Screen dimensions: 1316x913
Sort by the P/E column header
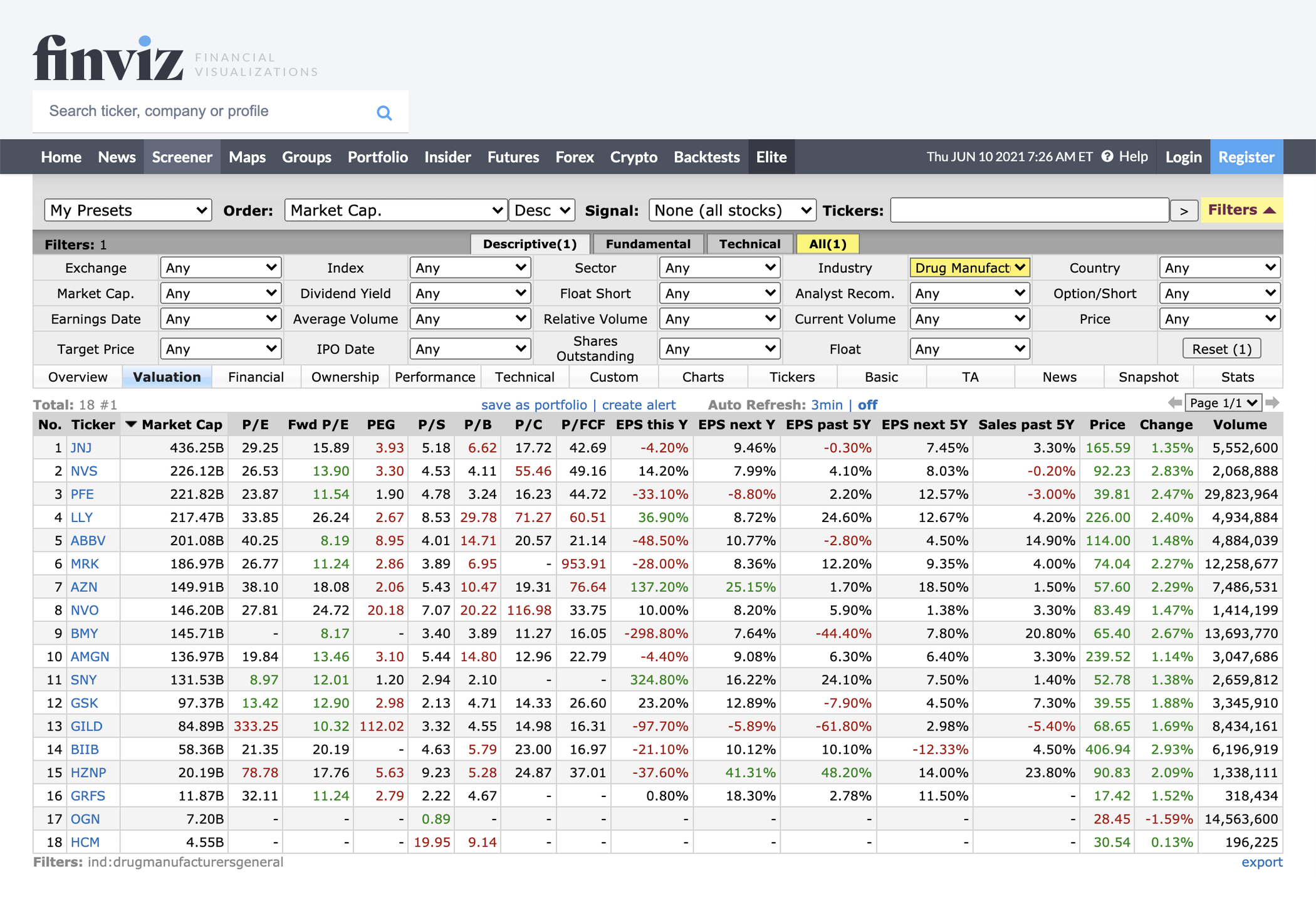click(x=255, y=425)
